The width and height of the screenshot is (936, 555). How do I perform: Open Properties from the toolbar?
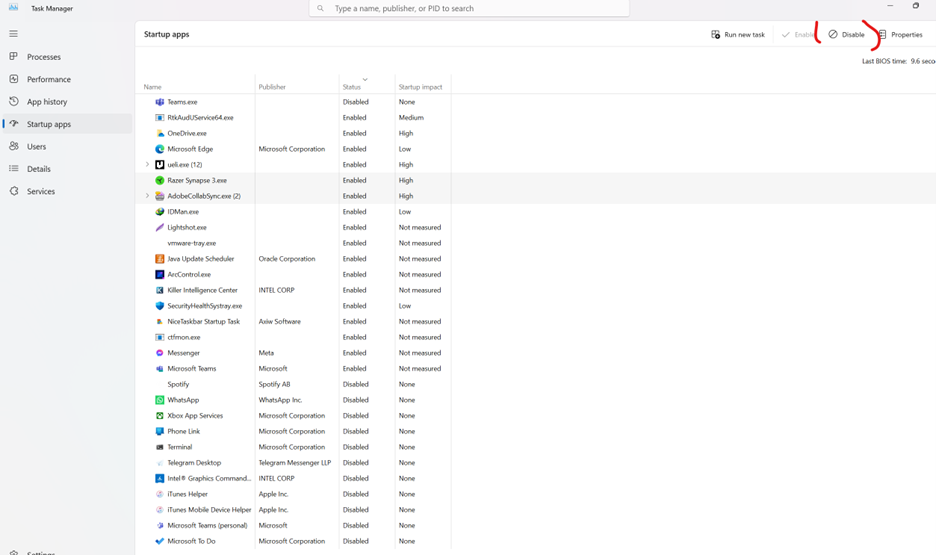click(x=900, y=35)
